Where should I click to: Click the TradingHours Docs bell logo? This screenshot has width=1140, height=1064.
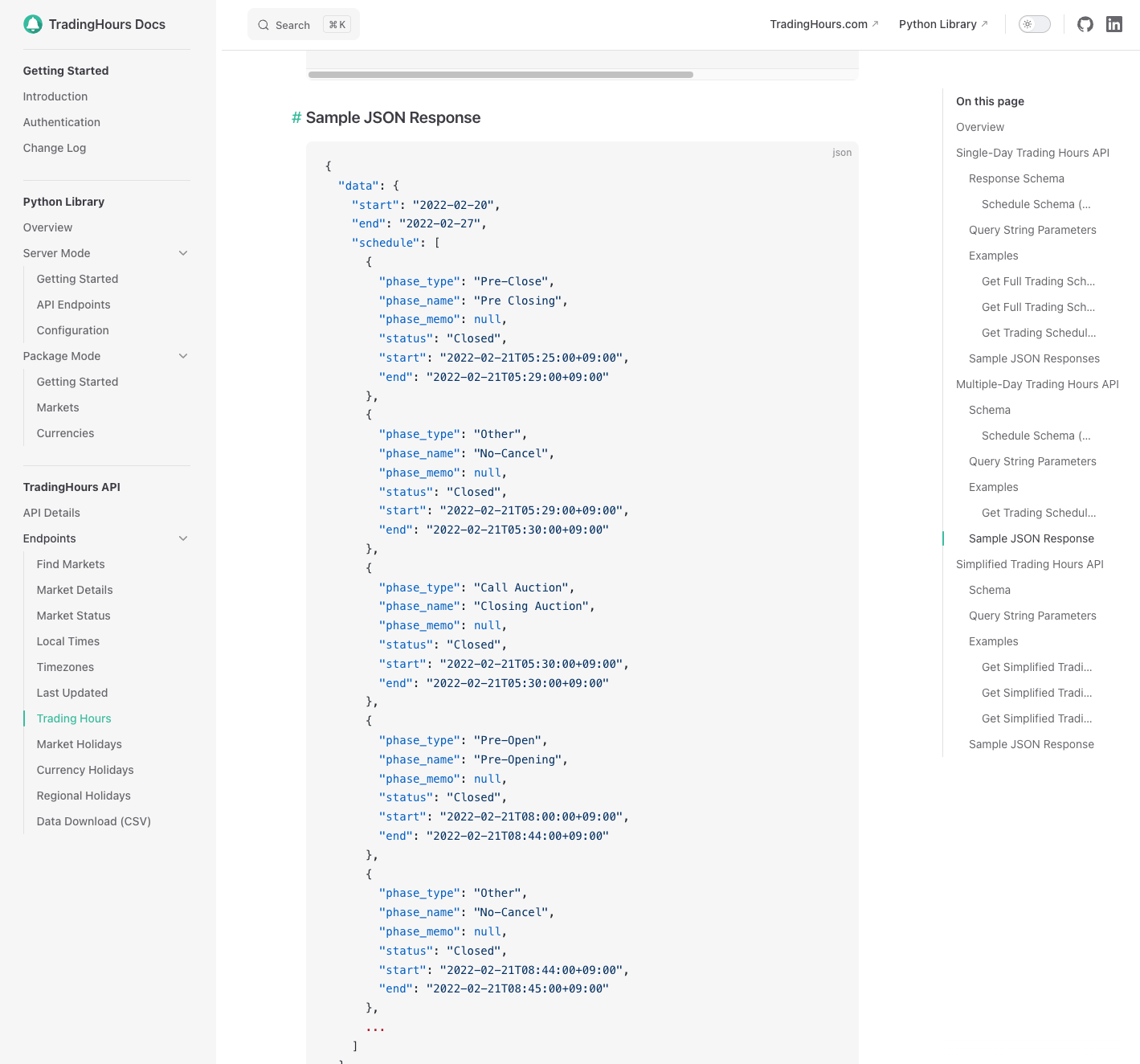click(x=33, y=24)
